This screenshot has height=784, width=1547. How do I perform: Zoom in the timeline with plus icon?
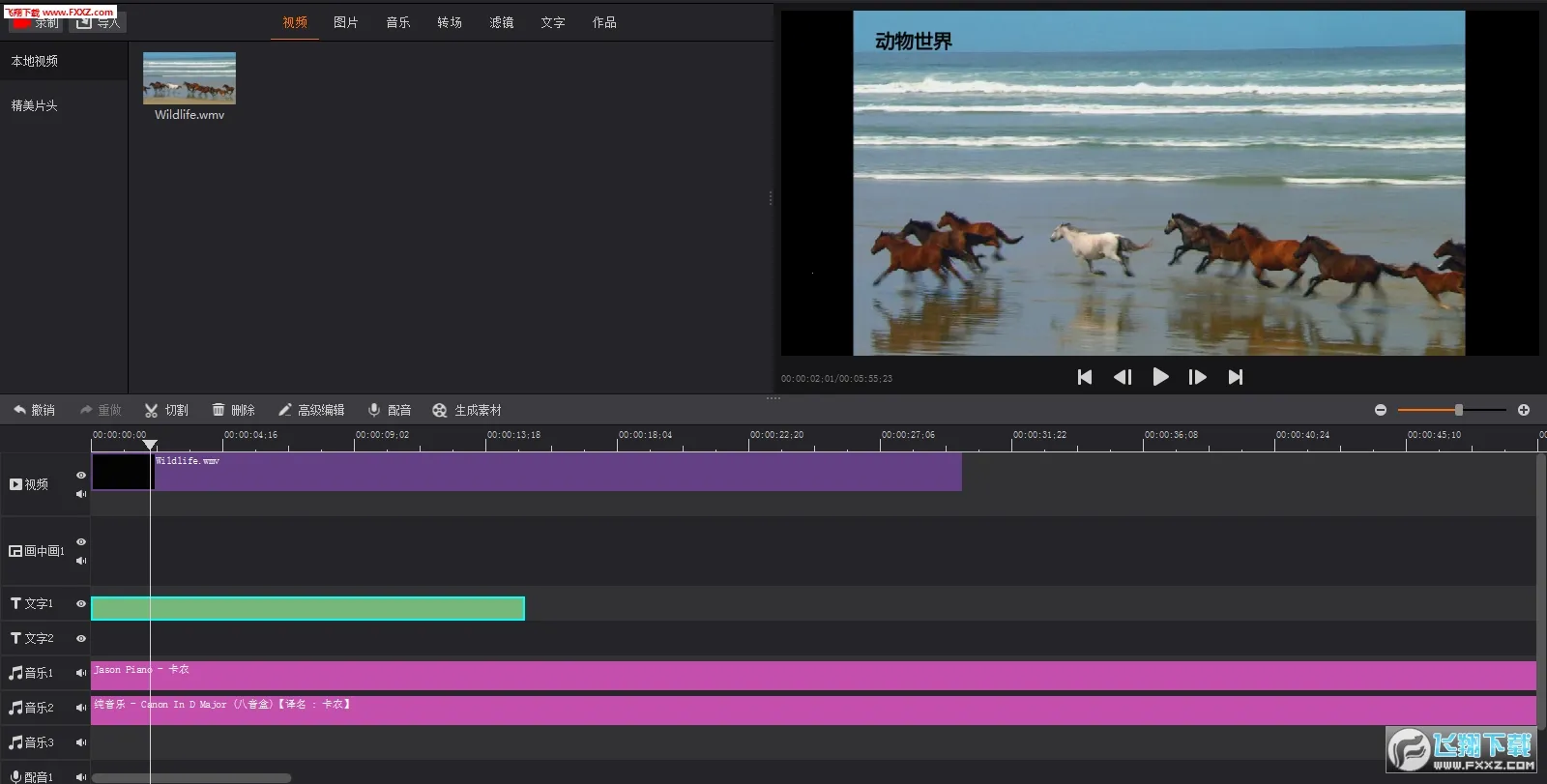tap(1524, 410)
